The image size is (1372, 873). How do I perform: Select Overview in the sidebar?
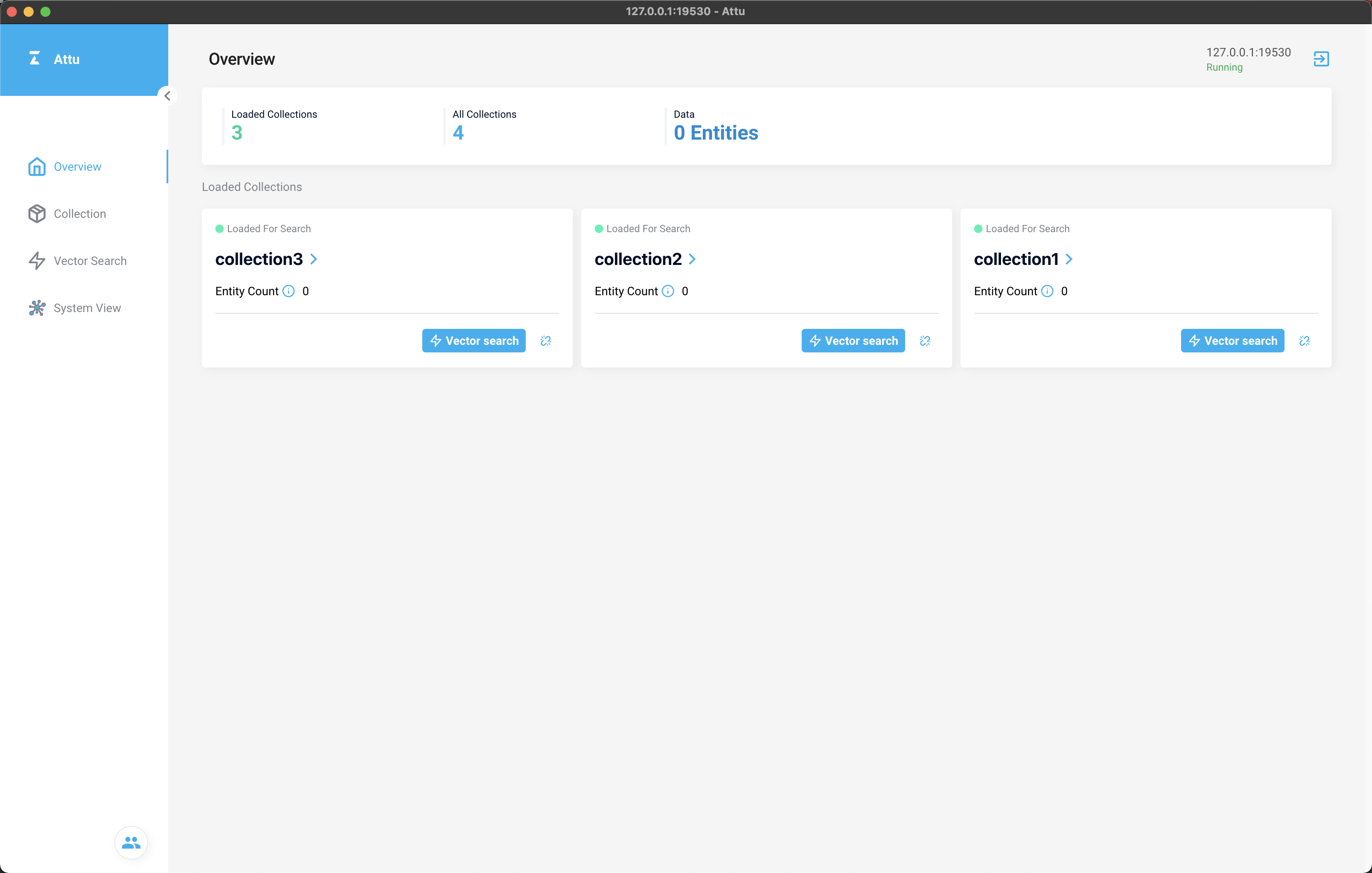77,167
